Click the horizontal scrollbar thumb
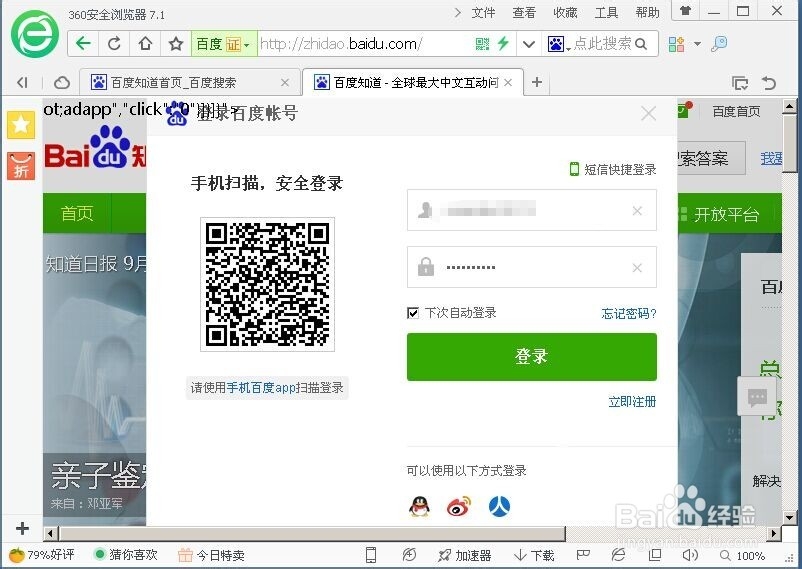 (x=313, y=534)
